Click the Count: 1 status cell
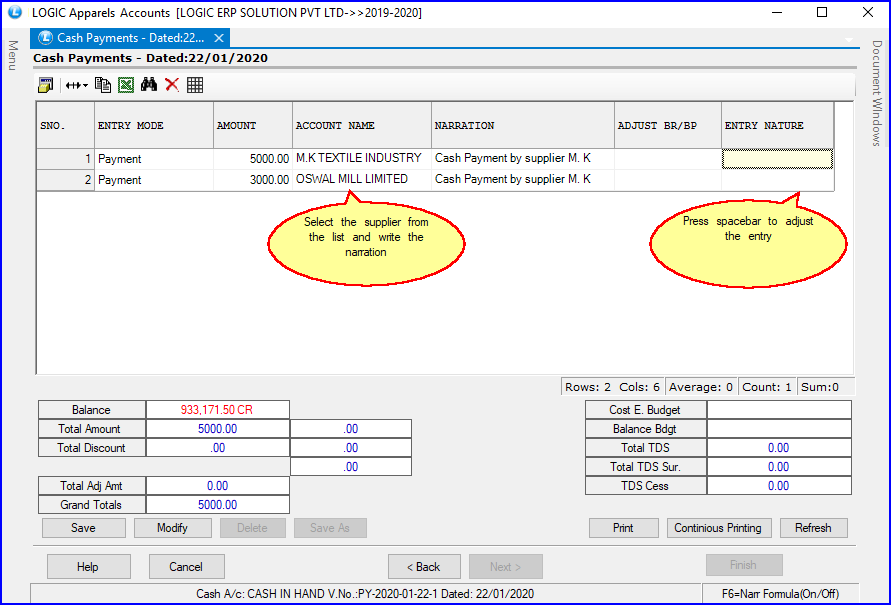891x605 pixels. (x=767, y=387)
